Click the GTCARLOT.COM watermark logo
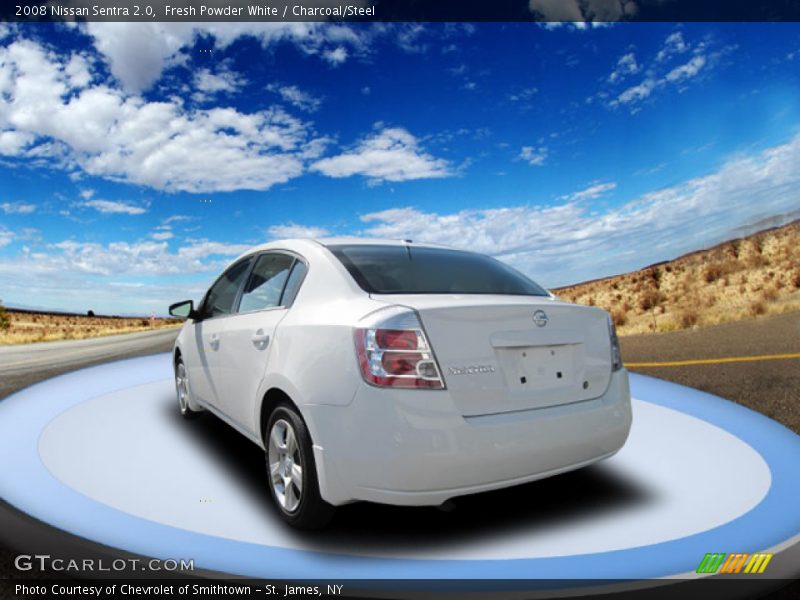Image resolution: width=800 pixels, height=600 pixels. pos(104,564)
